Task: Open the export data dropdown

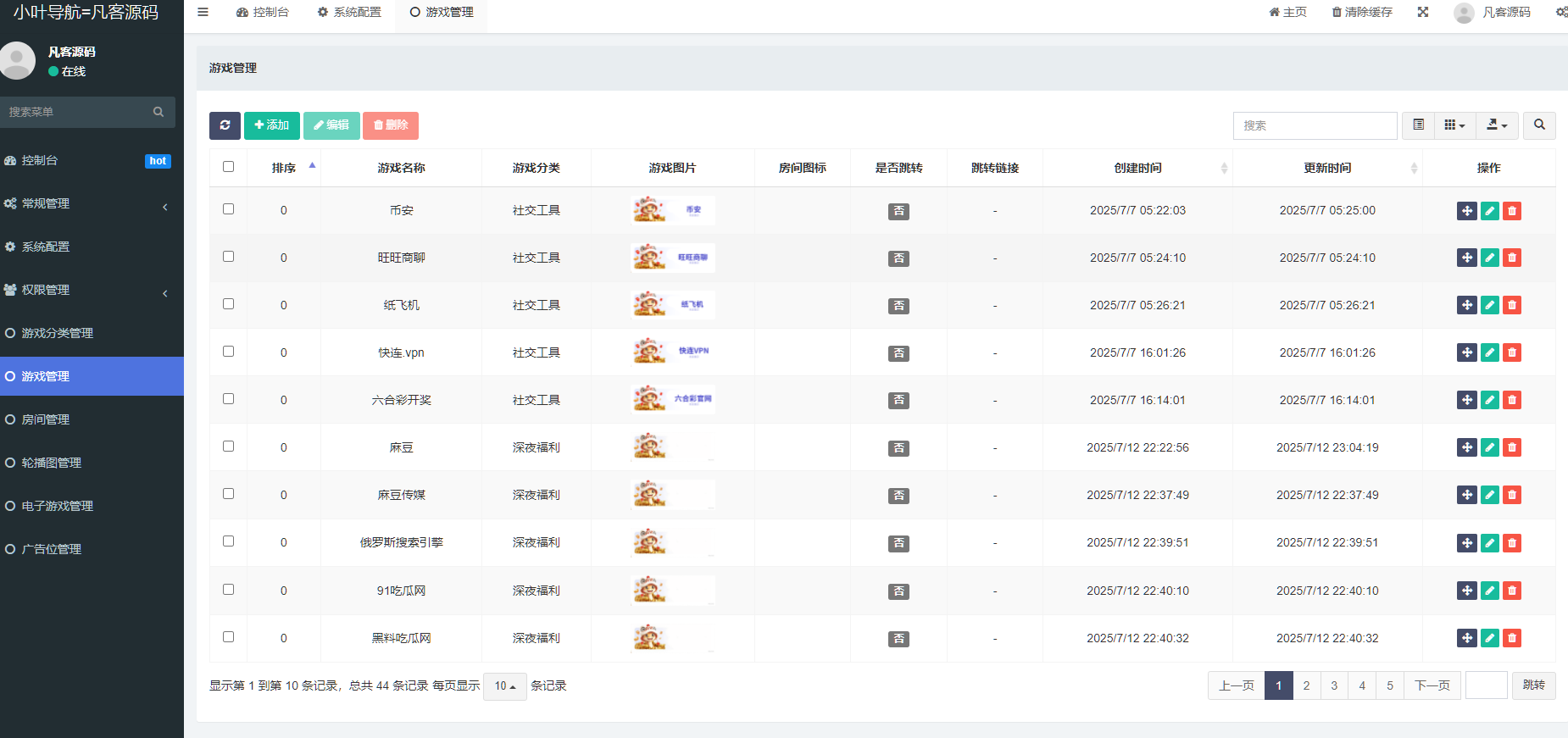Action: (1497, 125)
